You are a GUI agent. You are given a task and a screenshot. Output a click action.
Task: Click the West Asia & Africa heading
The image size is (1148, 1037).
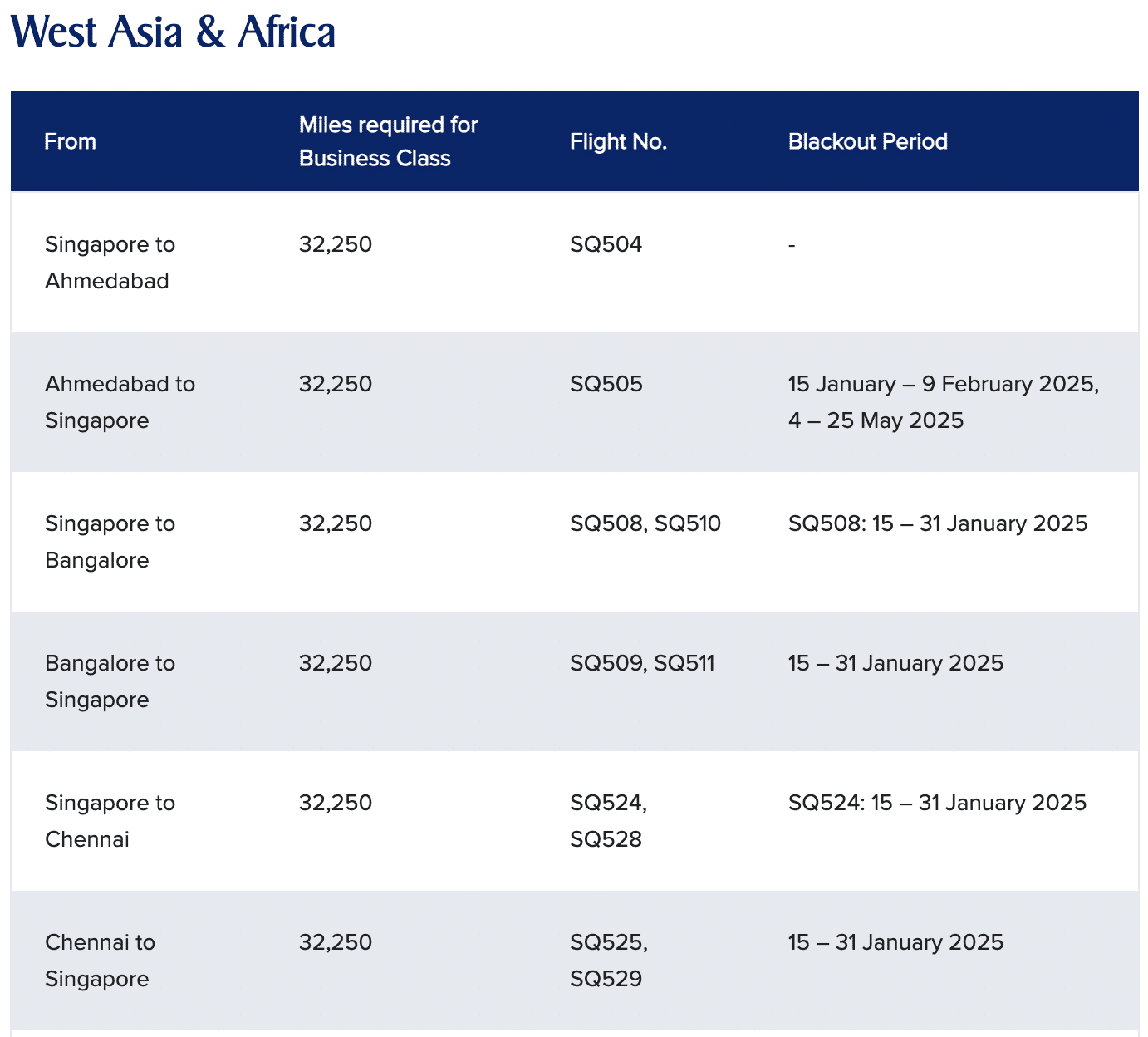click(x=173, y=33)
